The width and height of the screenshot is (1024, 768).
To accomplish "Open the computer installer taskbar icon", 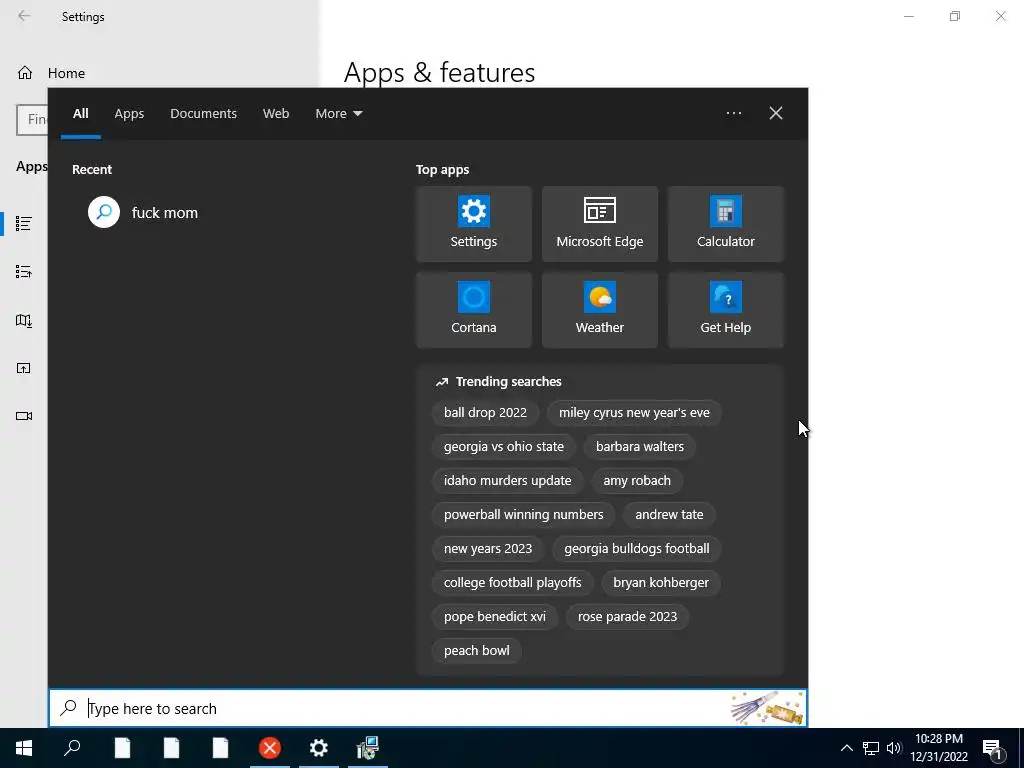I will click(x=368, y=748).
